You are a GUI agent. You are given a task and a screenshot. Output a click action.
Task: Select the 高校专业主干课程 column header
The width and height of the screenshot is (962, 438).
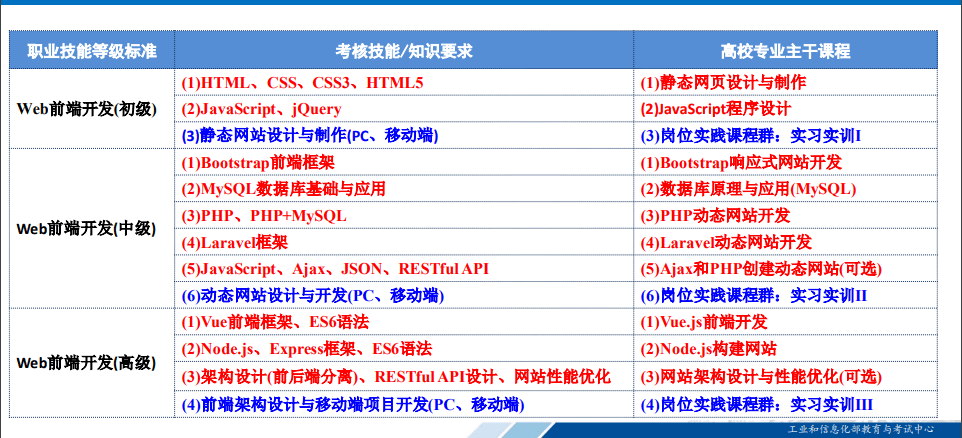point(785,50)
